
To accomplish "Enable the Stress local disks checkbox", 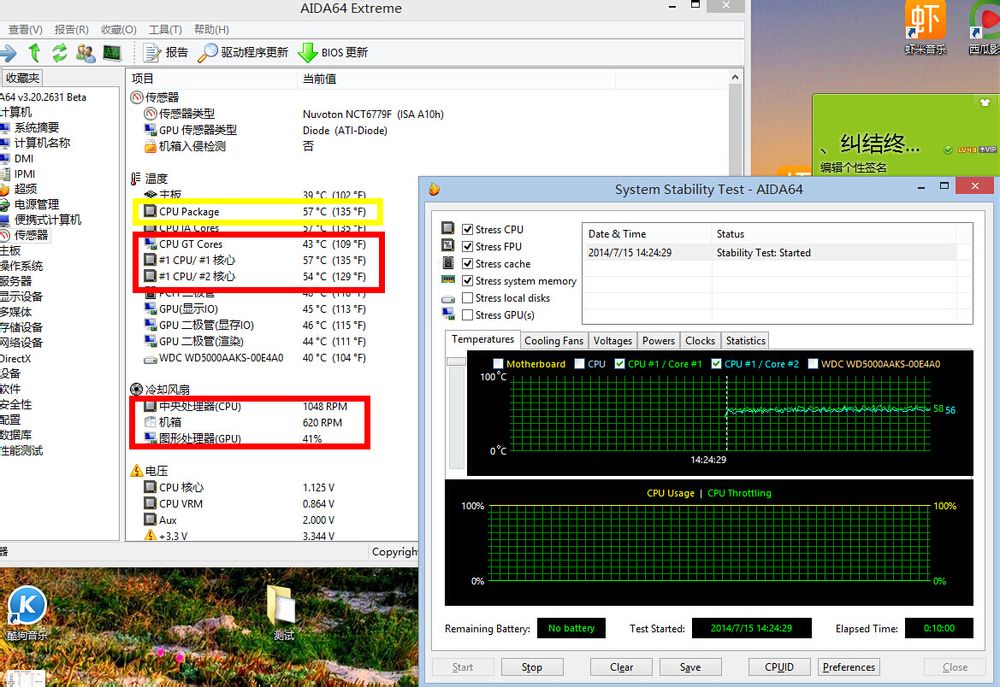I will coord(467,298).
